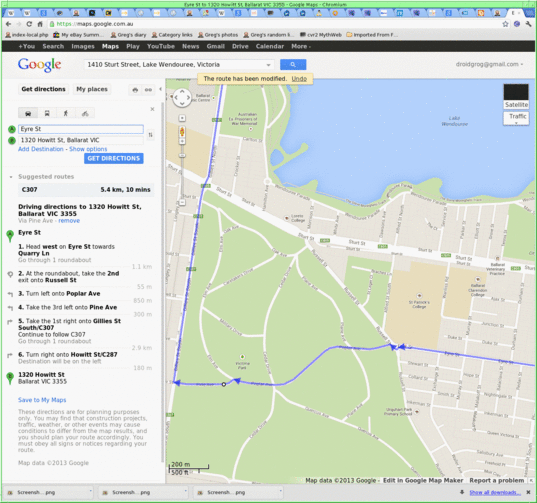Select the driving (car) travel mode
This screenshot has height=503, width=537.
[x=28, y=113]
